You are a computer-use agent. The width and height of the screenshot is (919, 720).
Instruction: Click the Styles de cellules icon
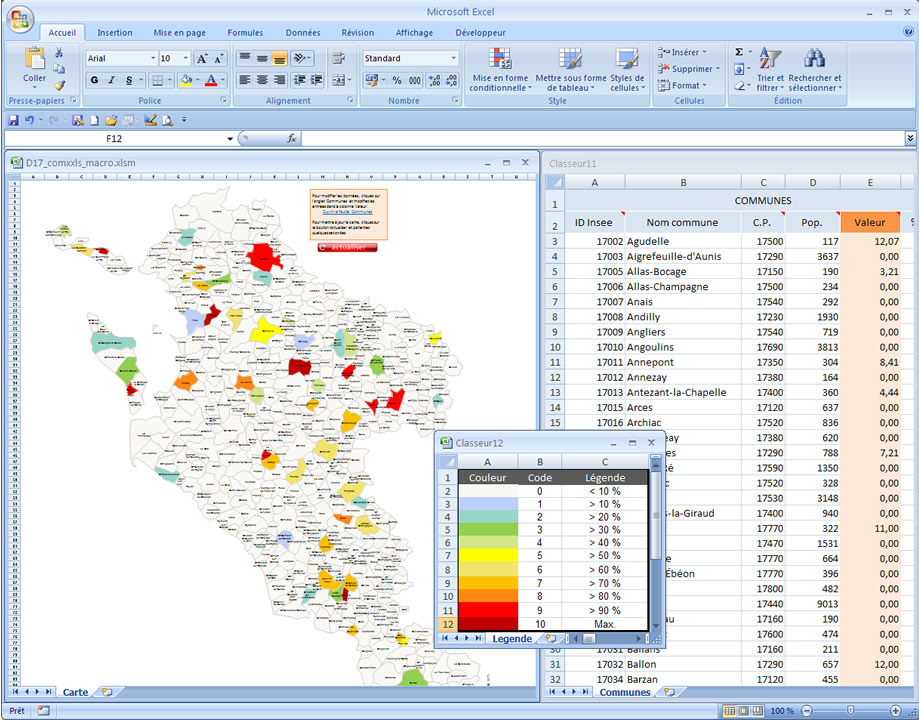coord(627,59)
